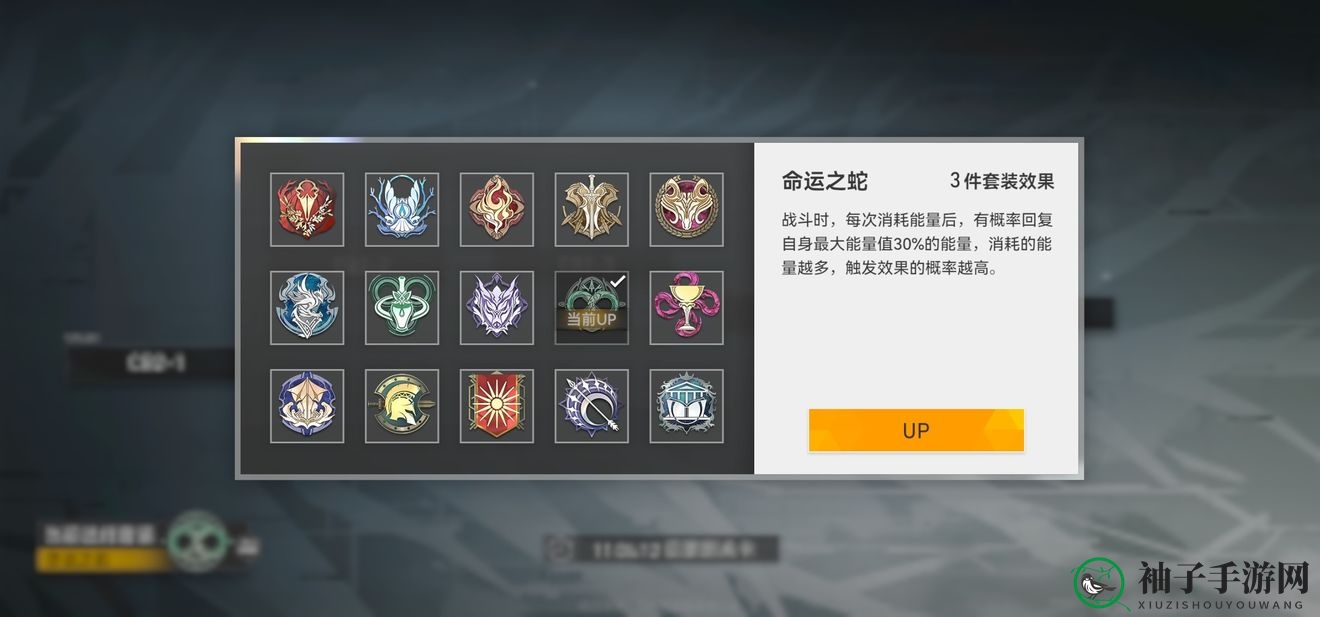Choose the round laurel wreath gold emblem
This screenshot has height=617, width=1320.
687,209
